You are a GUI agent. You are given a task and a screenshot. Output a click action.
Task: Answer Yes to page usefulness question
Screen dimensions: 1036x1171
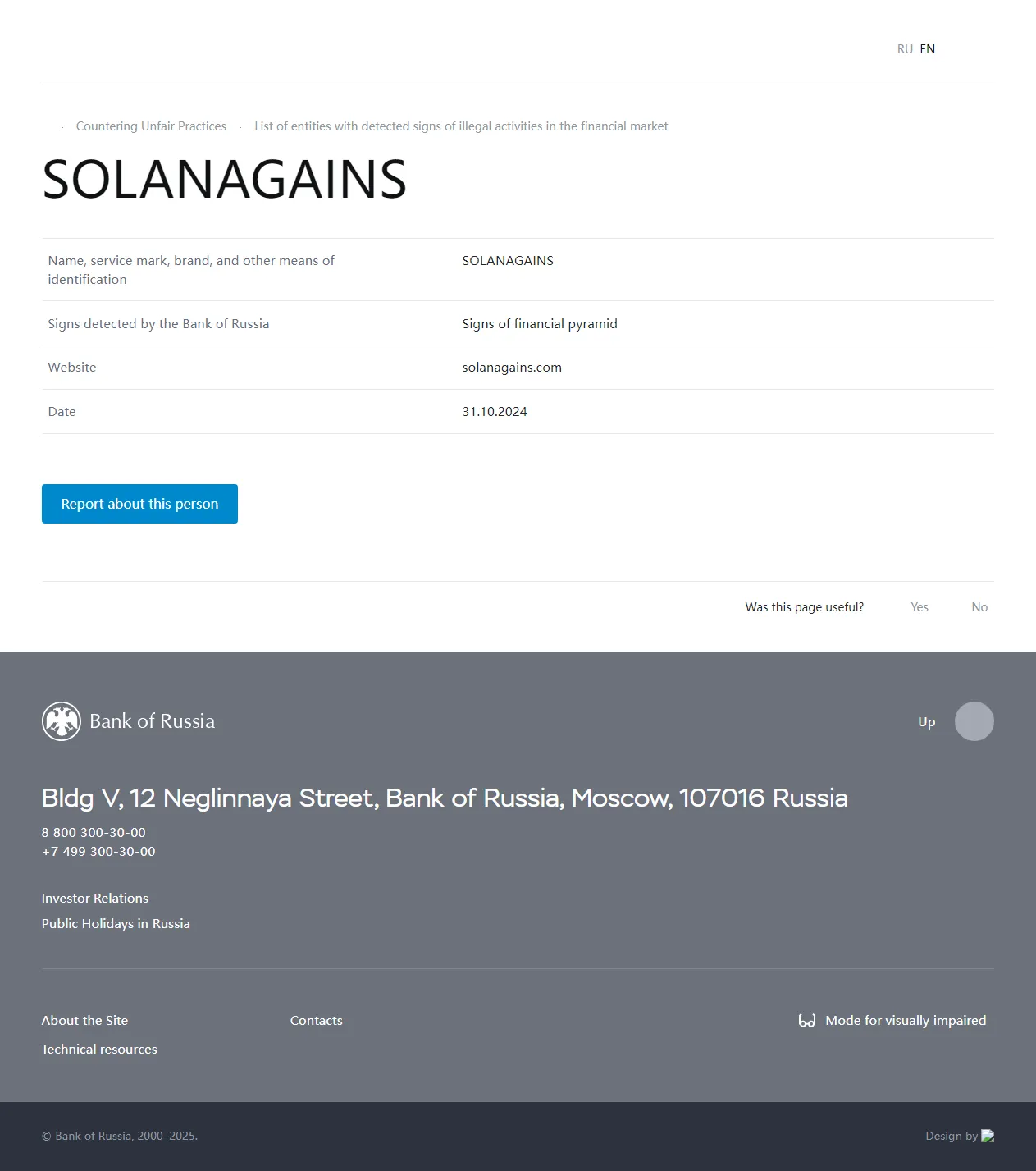pyautogui.click(x=920, y=607)
